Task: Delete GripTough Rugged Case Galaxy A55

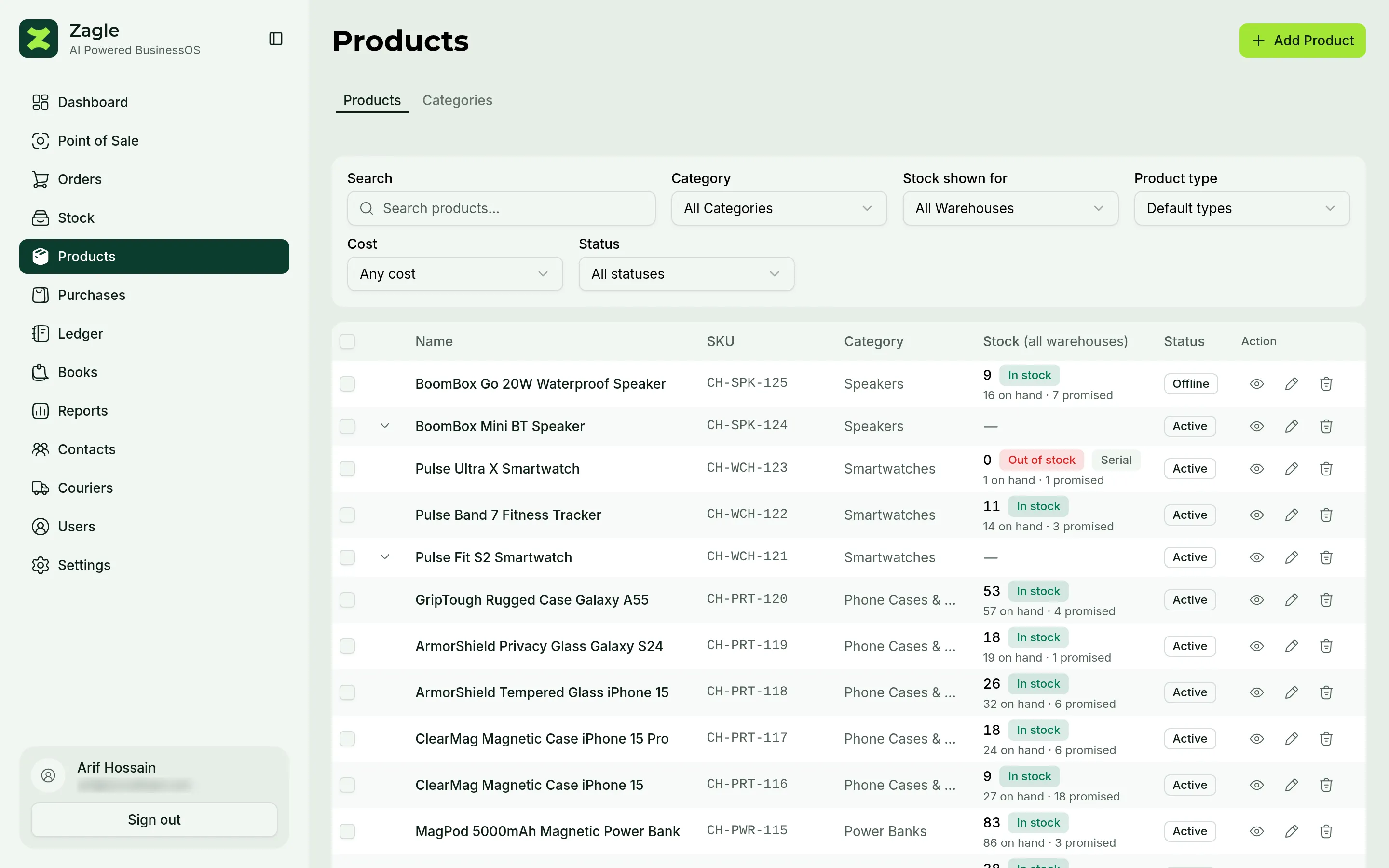Action: pos(1326,600)
